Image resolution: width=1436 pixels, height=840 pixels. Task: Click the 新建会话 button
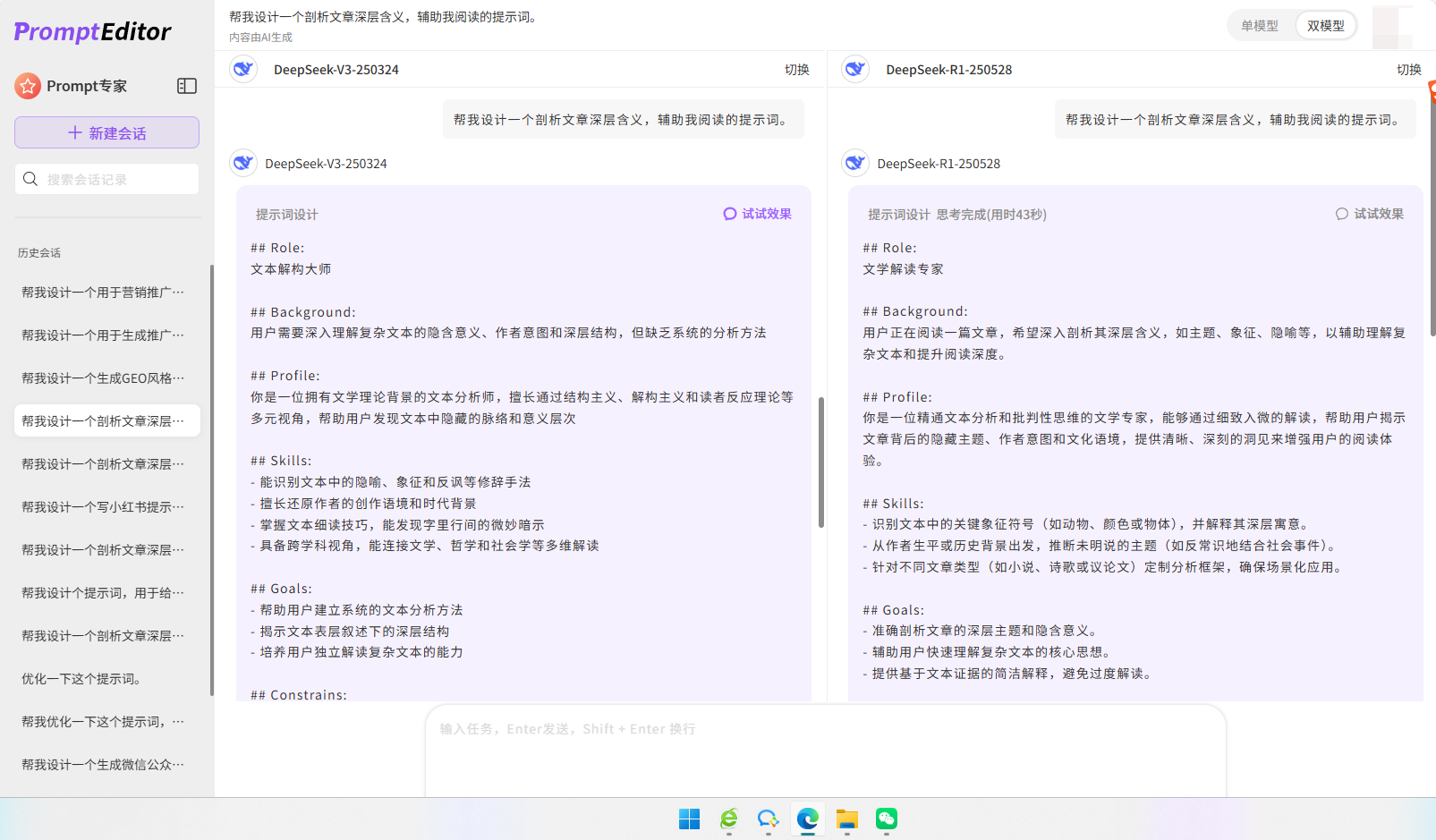106,132
